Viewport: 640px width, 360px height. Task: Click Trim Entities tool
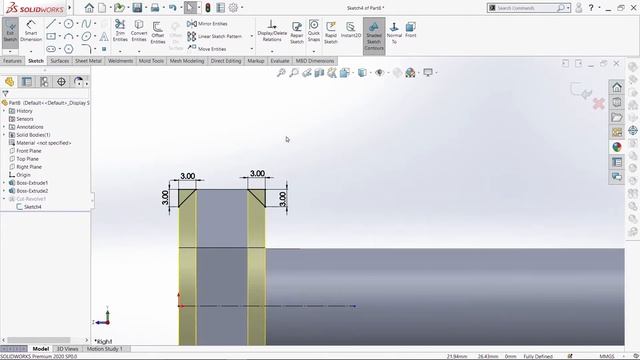pos(120,31)
